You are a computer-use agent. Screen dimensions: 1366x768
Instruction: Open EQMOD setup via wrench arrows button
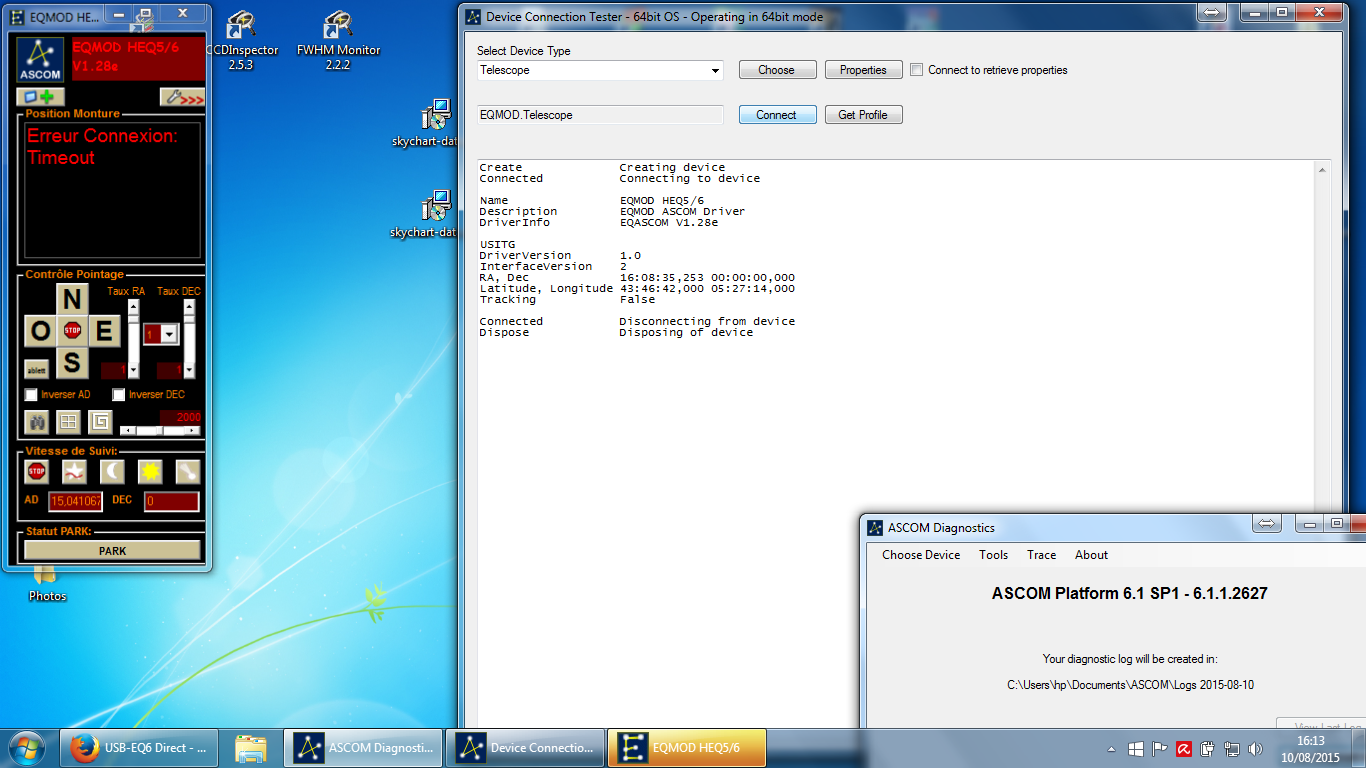182,97
